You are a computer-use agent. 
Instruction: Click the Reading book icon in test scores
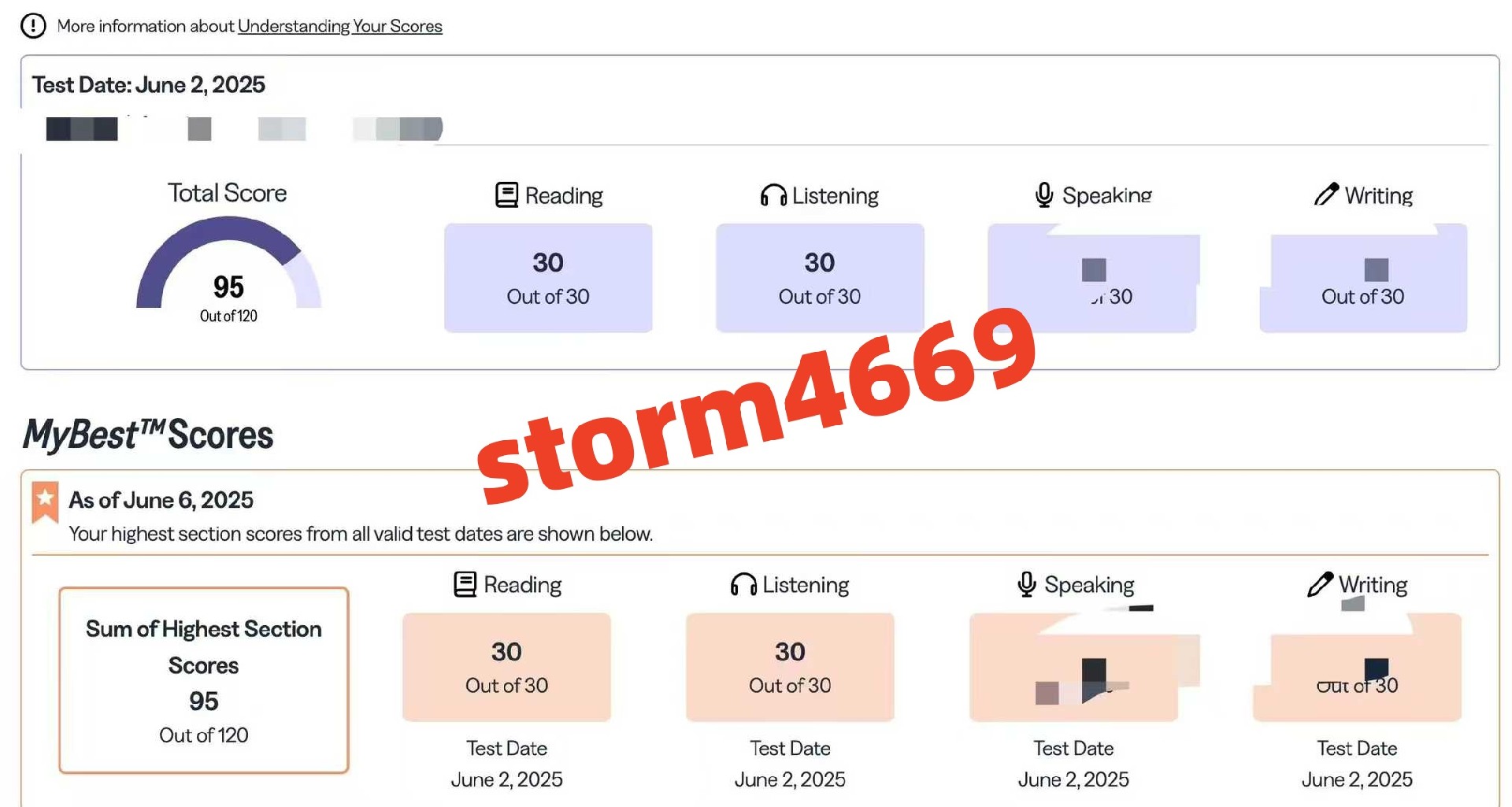coord(506,194)
